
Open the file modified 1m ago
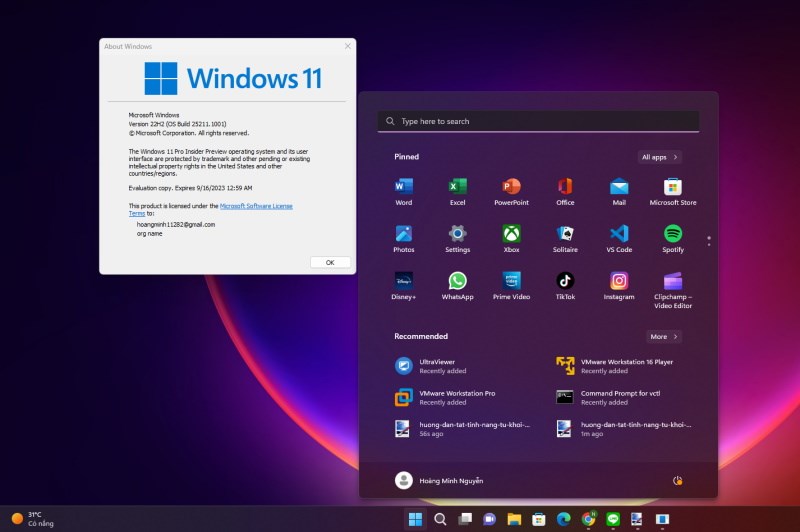coord(624,429)
